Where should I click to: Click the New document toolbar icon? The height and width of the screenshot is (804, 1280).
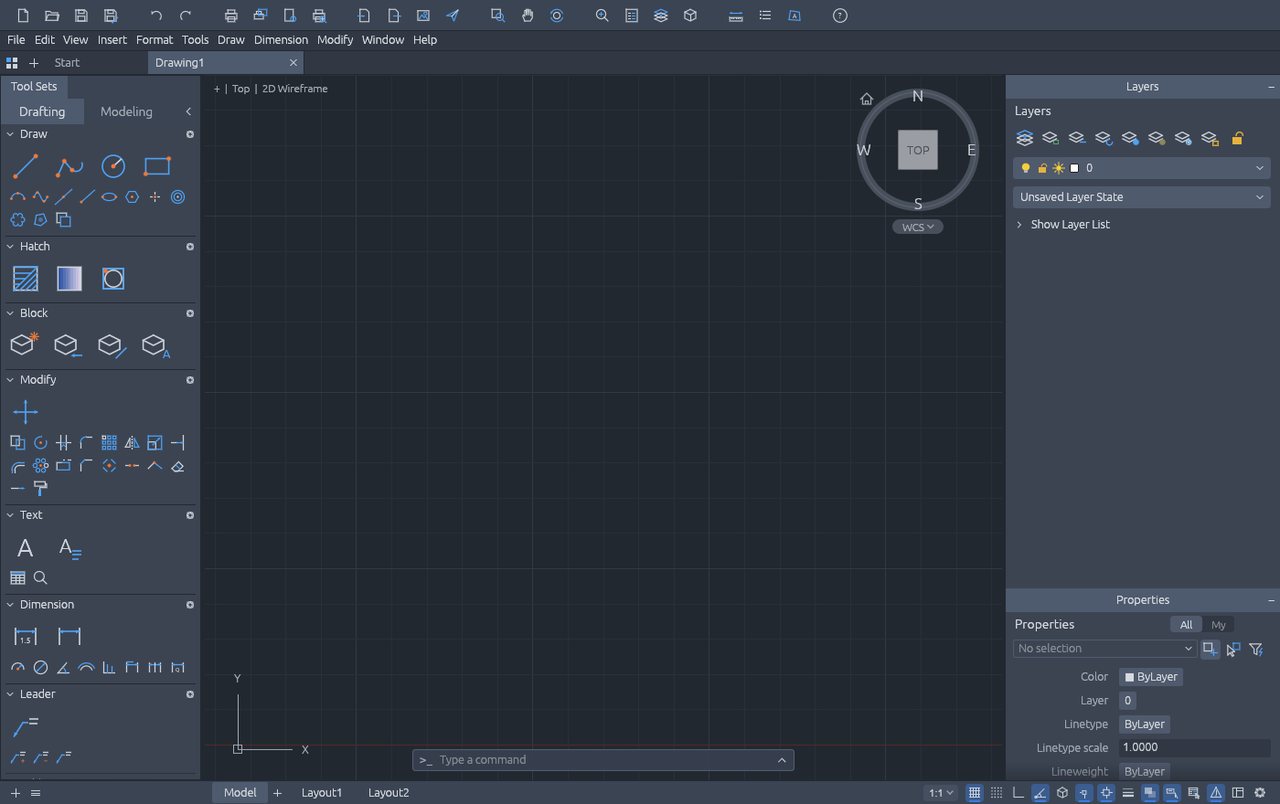point(23,16)
